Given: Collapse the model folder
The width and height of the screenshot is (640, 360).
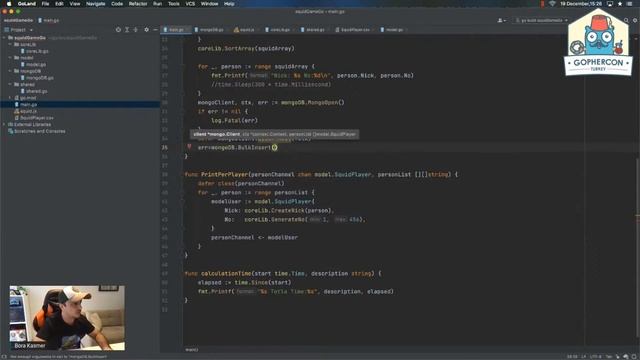Looking at the screenshot, I should pyautogui.click(x=10, y=58).
